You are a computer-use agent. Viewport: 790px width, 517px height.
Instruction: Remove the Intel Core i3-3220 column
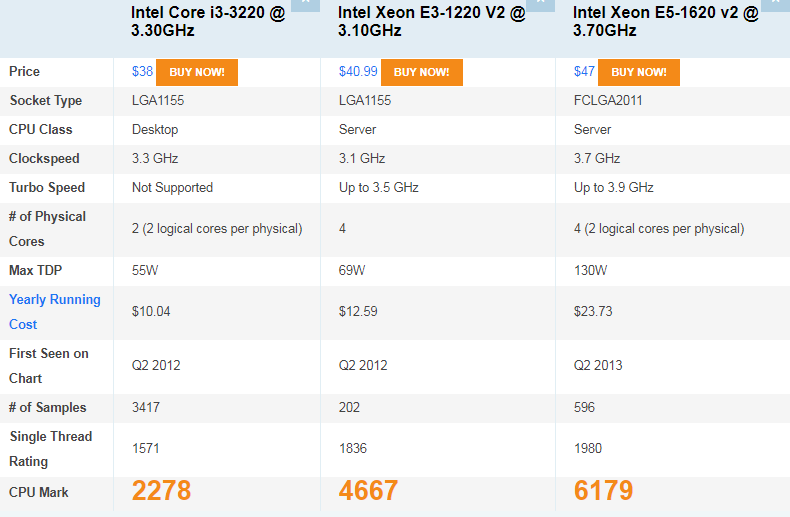[x=305, y=5]
